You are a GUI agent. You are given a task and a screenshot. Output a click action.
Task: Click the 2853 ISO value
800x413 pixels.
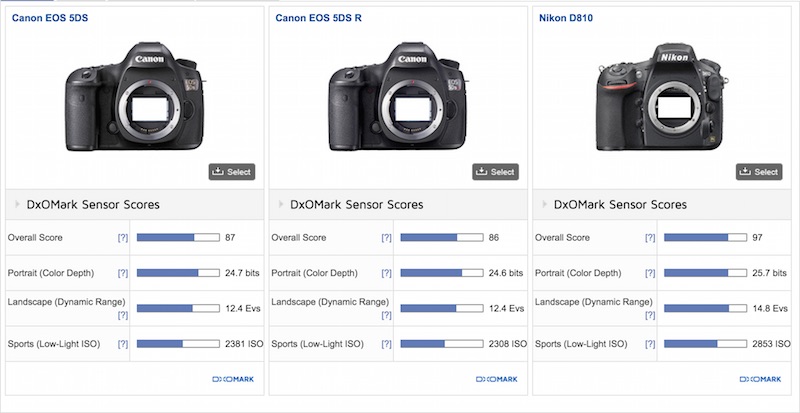click(771, 344)
